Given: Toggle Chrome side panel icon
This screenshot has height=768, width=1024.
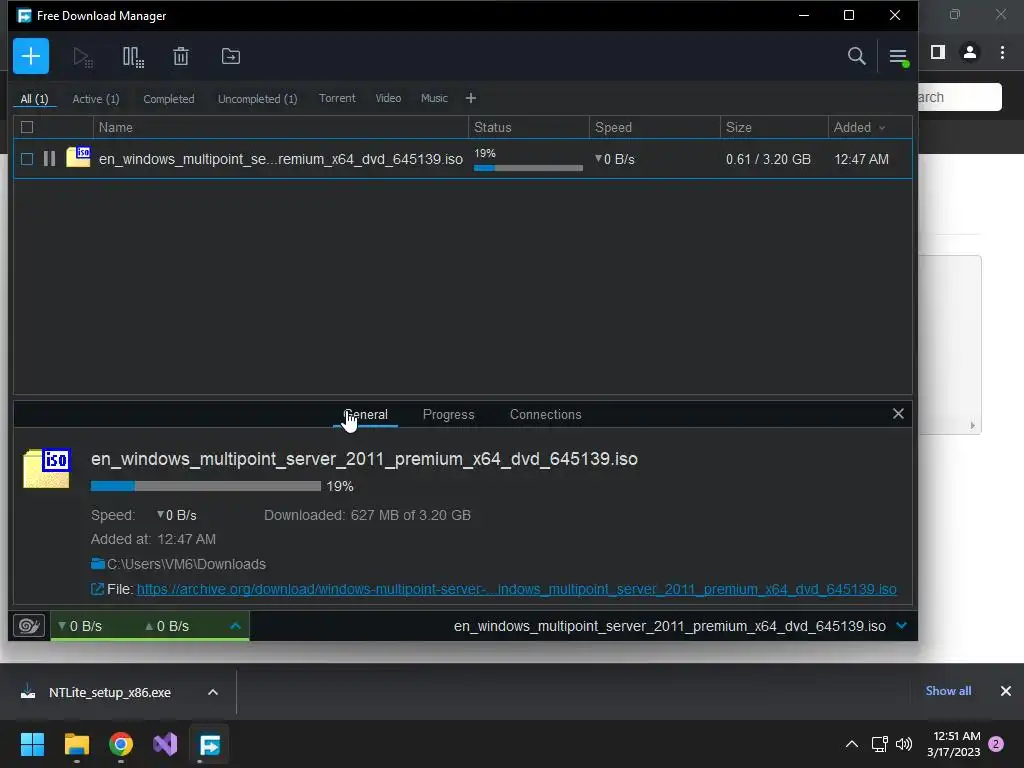Looking at the screenshot, I should point(938,52).
